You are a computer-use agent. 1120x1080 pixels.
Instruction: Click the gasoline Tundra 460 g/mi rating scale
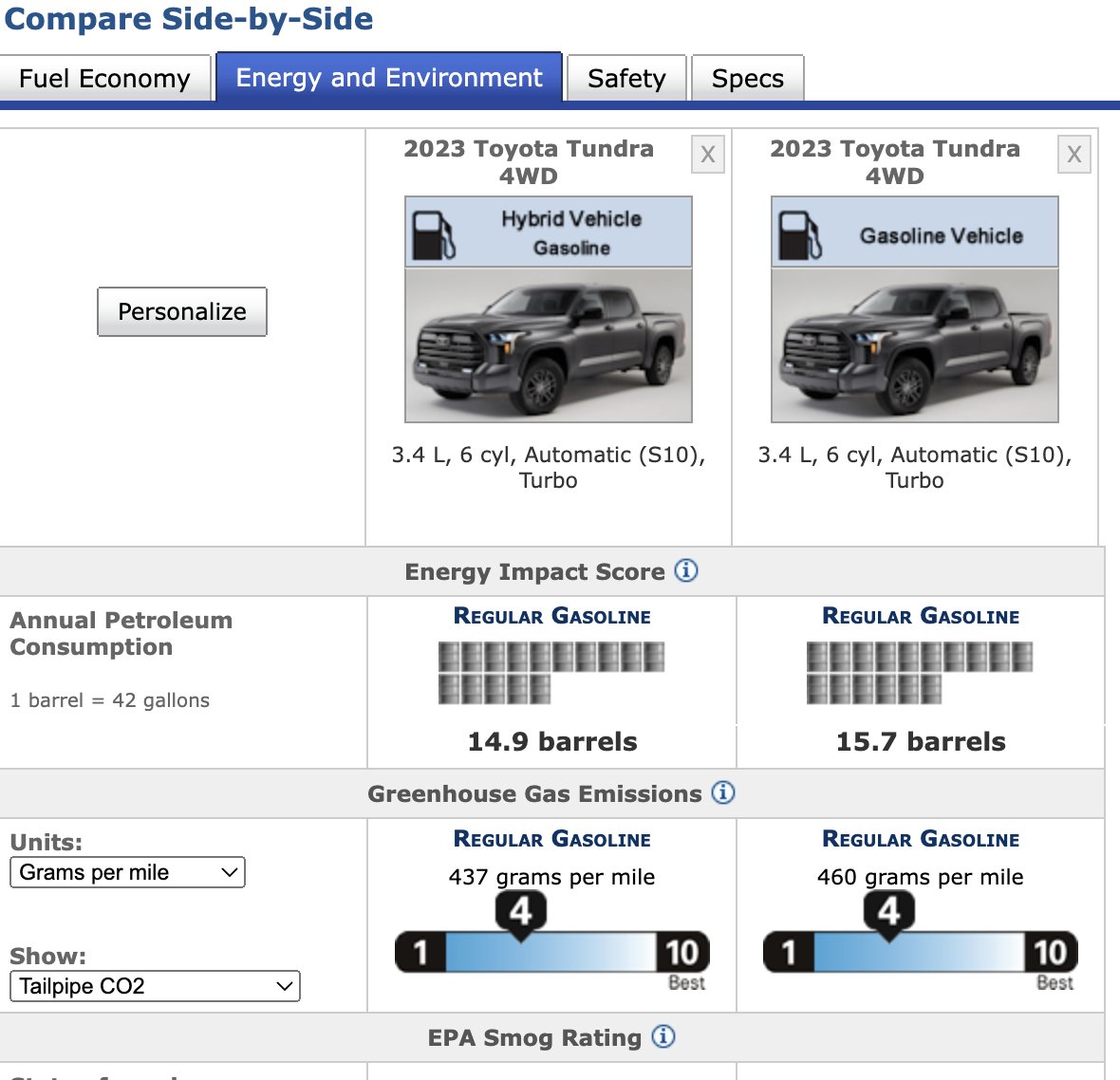[x=921, y=939]
